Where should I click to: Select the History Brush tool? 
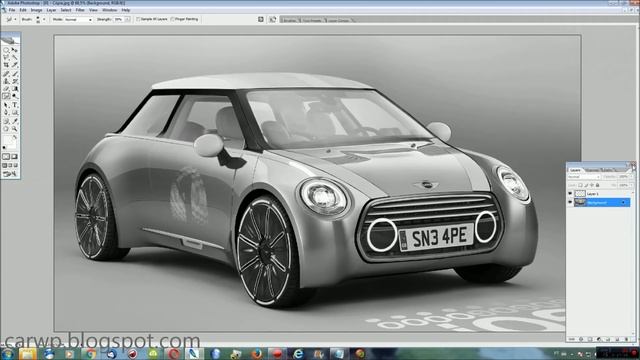tap(15, 81)
